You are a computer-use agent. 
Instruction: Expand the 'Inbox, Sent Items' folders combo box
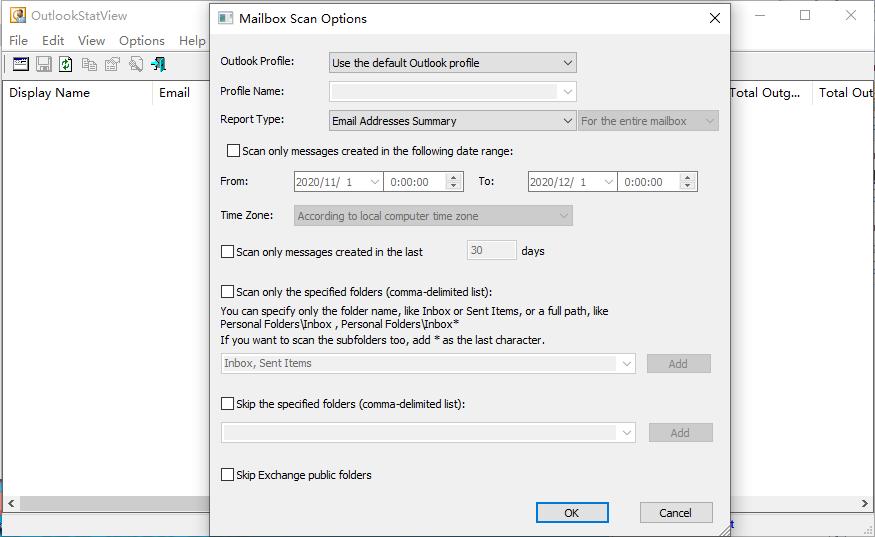coord(626,364)
